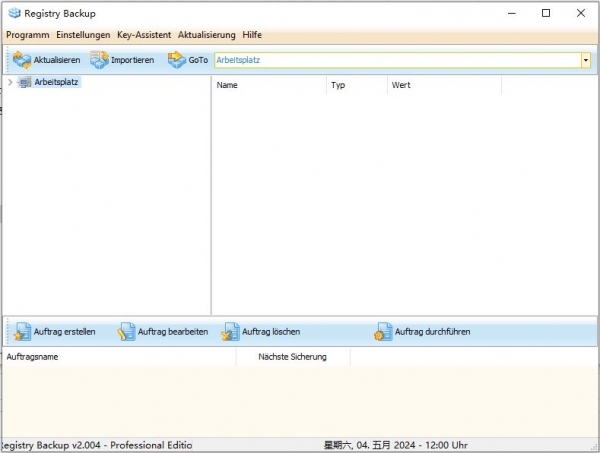The height and width of the screenshot is (453, 600).
Task: Click the Nächste Sicherung column header
Action: coord(291,357)
